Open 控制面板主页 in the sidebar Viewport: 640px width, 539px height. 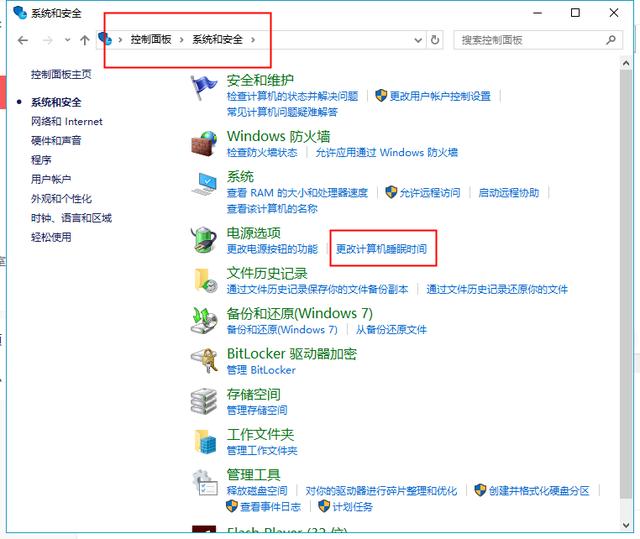61,74
